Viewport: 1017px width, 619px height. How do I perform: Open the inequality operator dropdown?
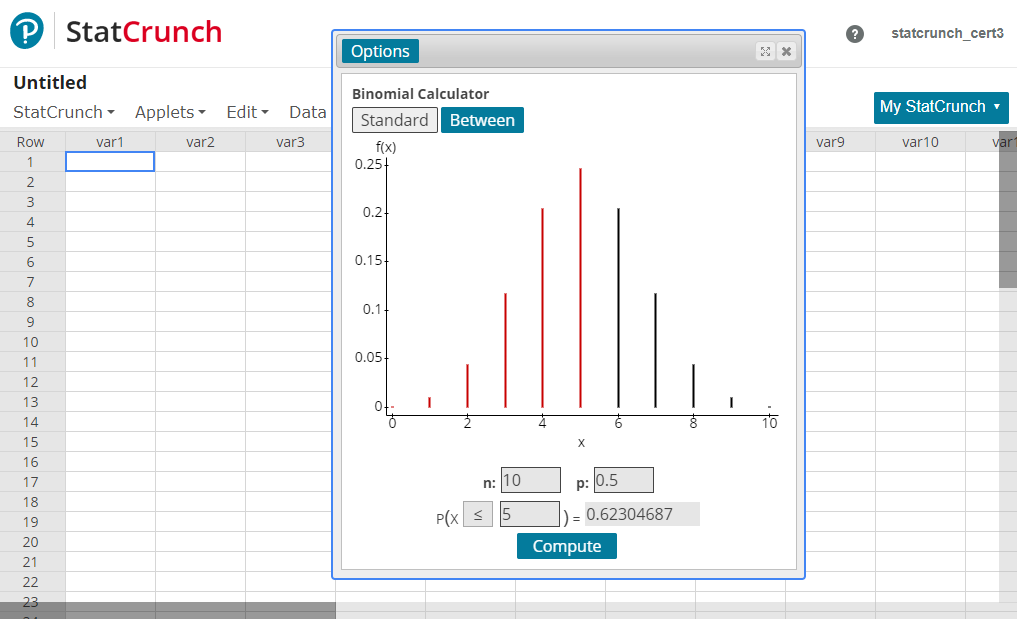pyautogui.click(x=477, y=515)
